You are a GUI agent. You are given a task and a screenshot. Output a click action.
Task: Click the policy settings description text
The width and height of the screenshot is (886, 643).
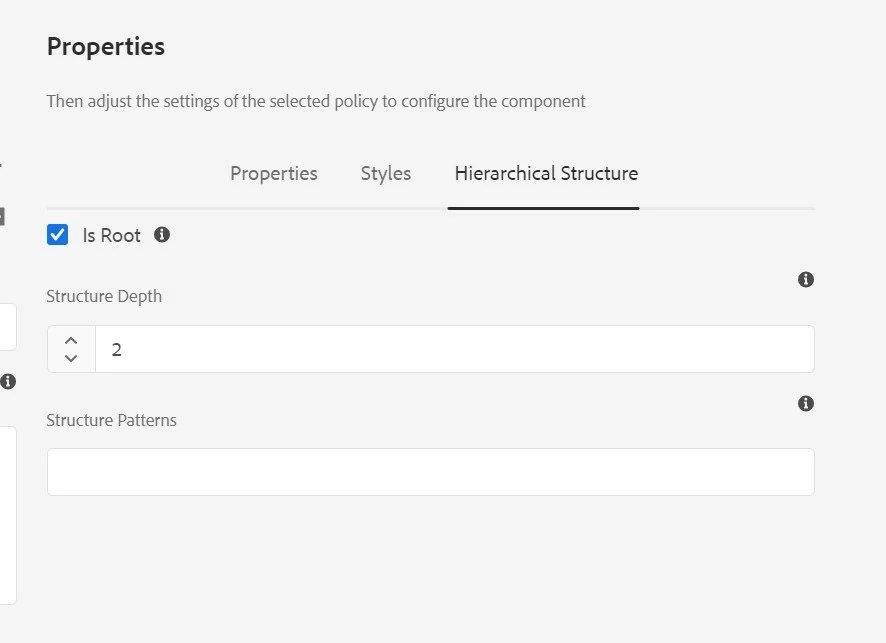316,101
